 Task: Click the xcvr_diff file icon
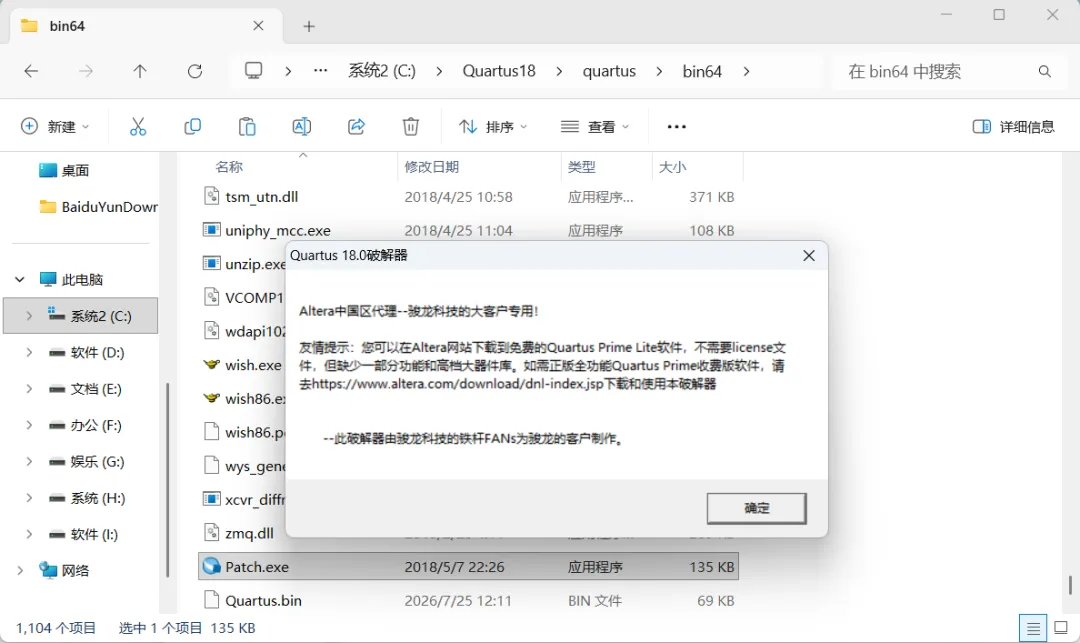click(211, 500)
